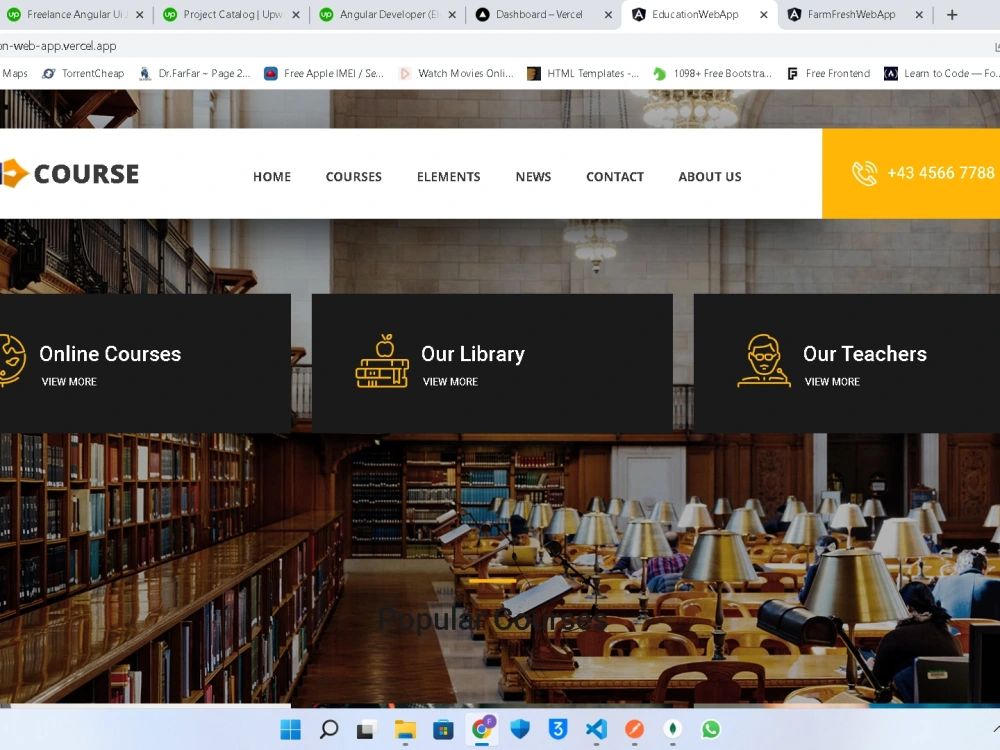
Task: Click VIEW MORE under Online Courses
Action: coord(69,381)
